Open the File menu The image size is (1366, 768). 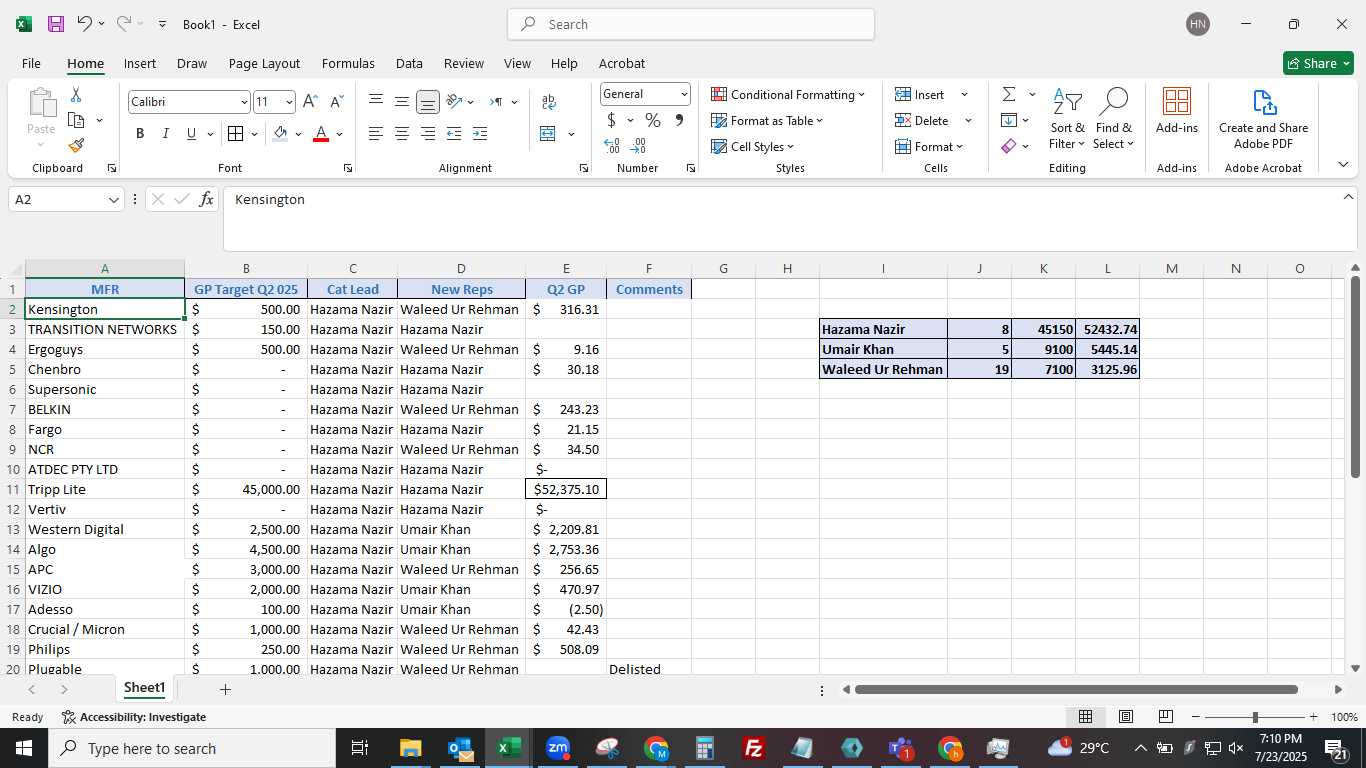(x=31, y=63)
